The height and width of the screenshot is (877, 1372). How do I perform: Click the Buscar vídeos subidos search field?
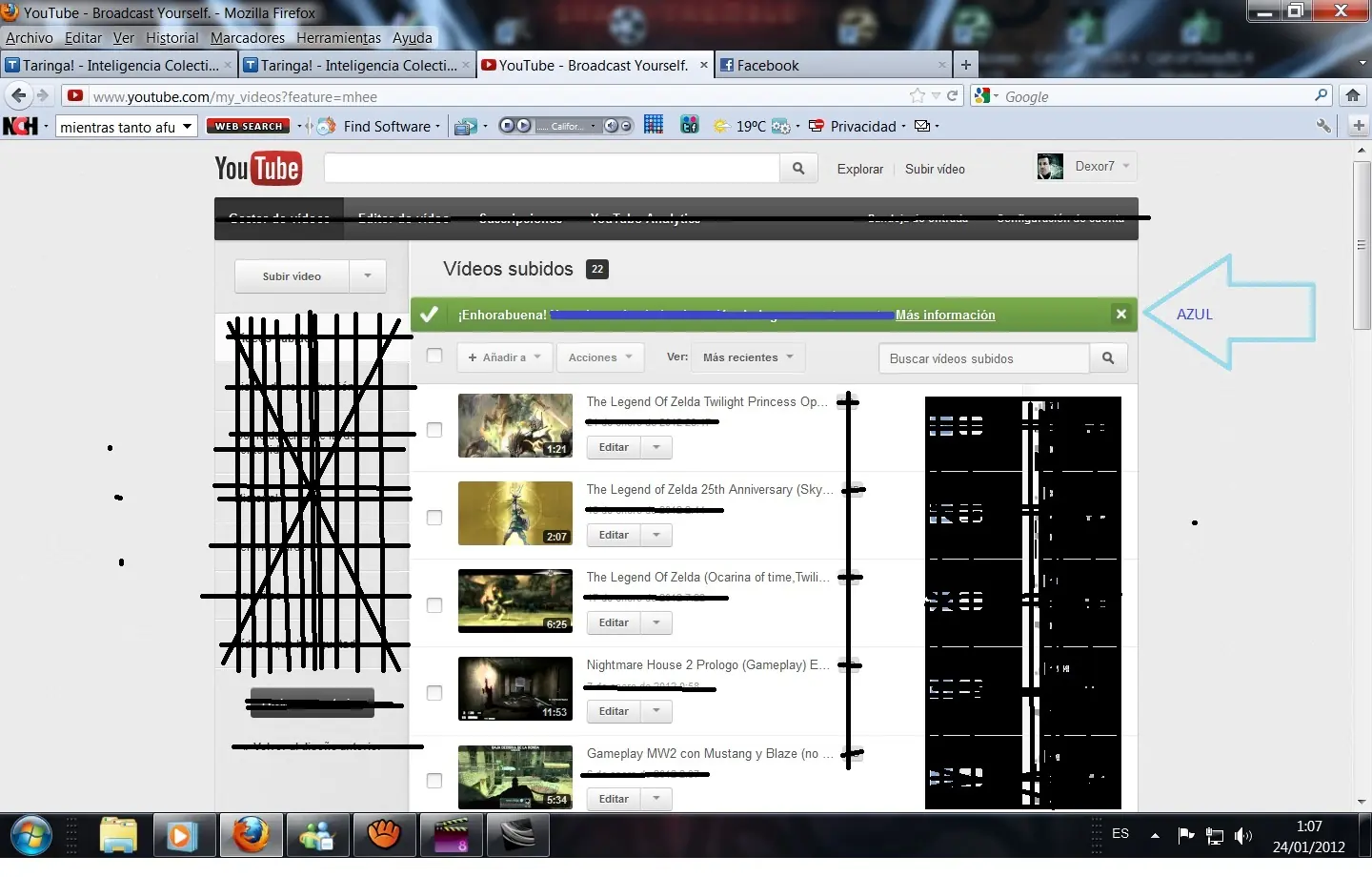pos(984,358)
